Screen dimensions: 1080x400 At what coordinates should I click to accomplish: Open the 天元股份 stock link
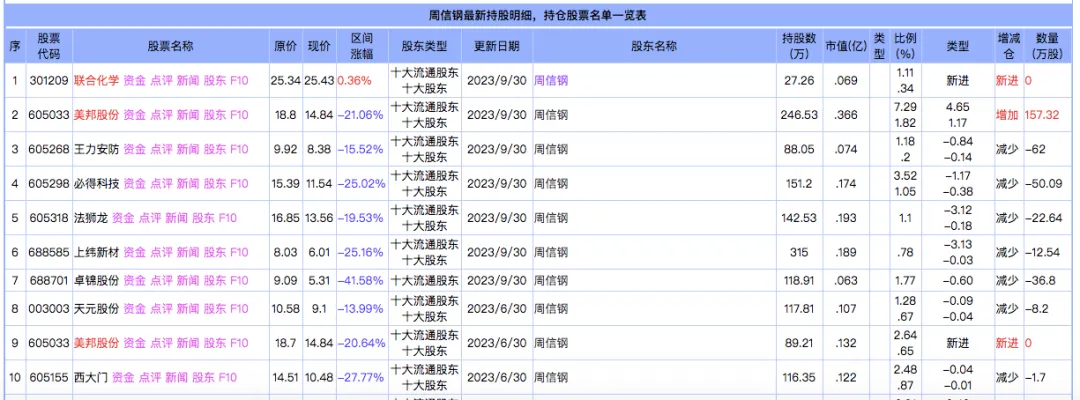[x=96, y=308]
